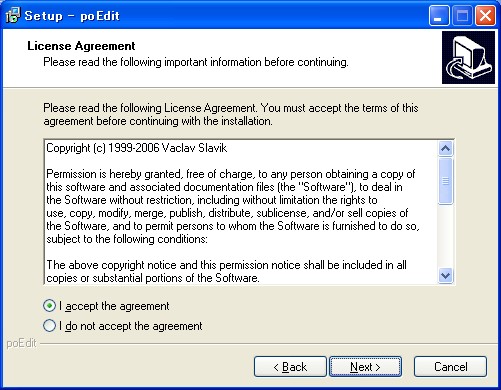
Task: Click the scrollbar track below the thumb
Action: [x=446, y=236]
